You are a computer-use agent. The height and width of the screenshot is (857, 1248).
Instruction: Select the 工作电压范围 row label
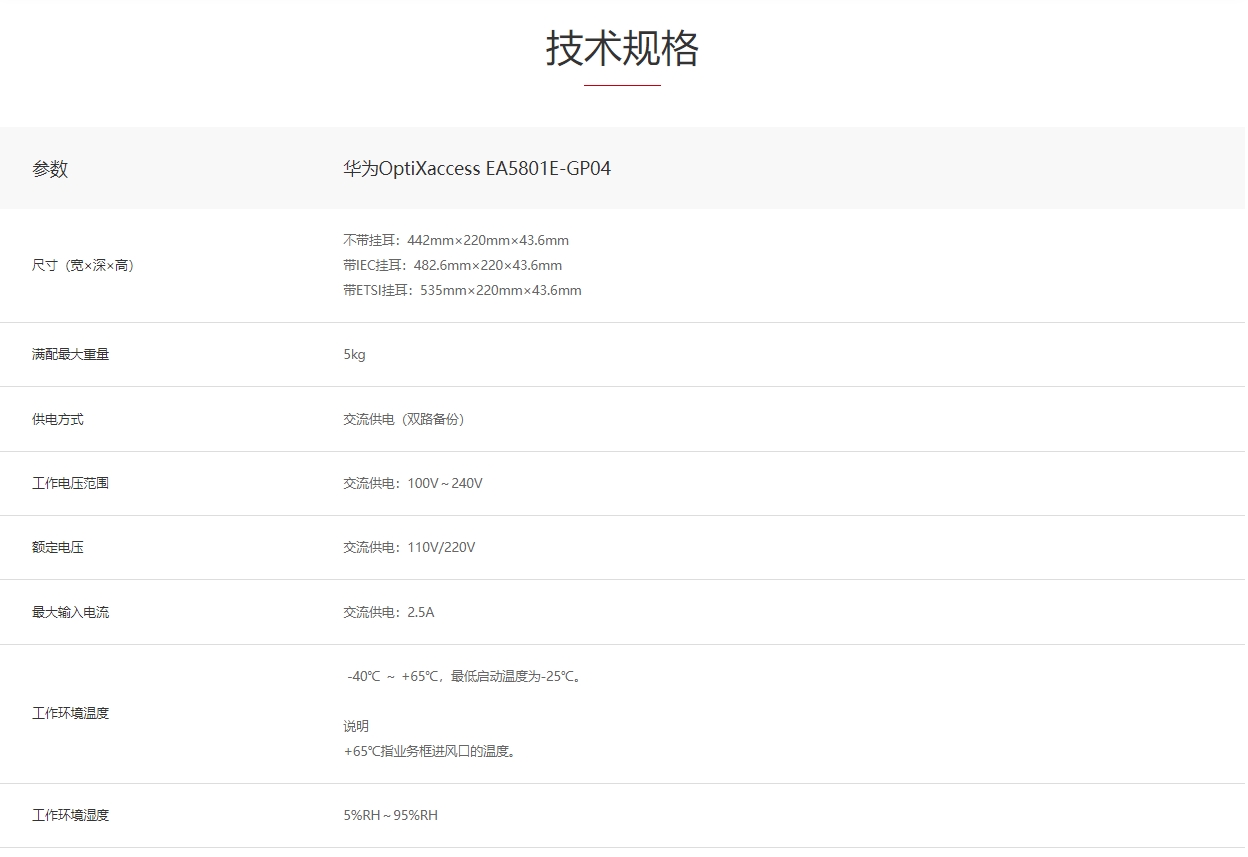pyautogui.click(x=71, y=483)
